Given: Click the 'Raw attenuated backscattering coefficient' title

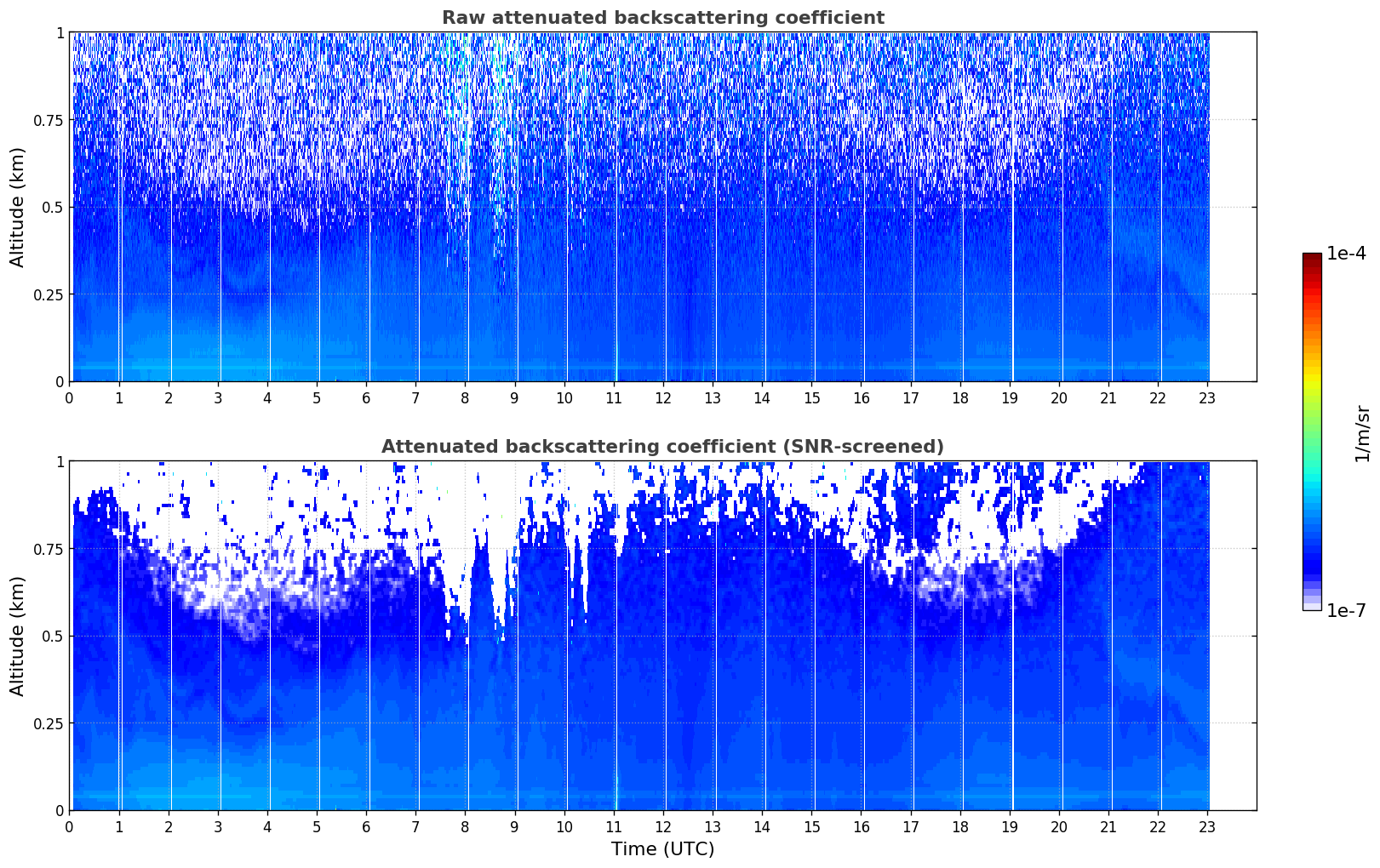Looking at the screenshot, I should click(x=662, y=18).
